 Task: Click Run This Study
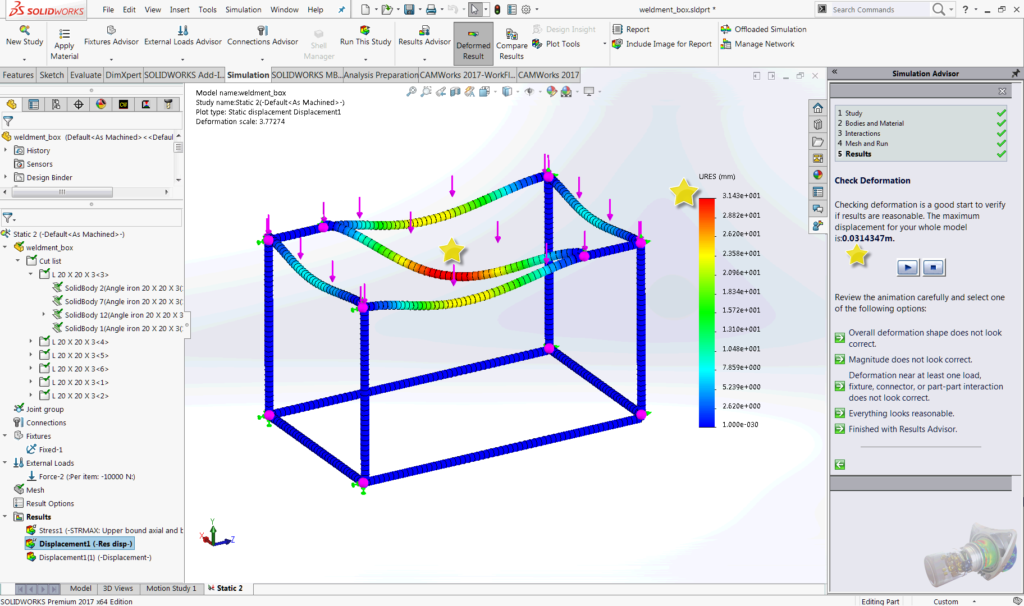[x=365, y=36]
